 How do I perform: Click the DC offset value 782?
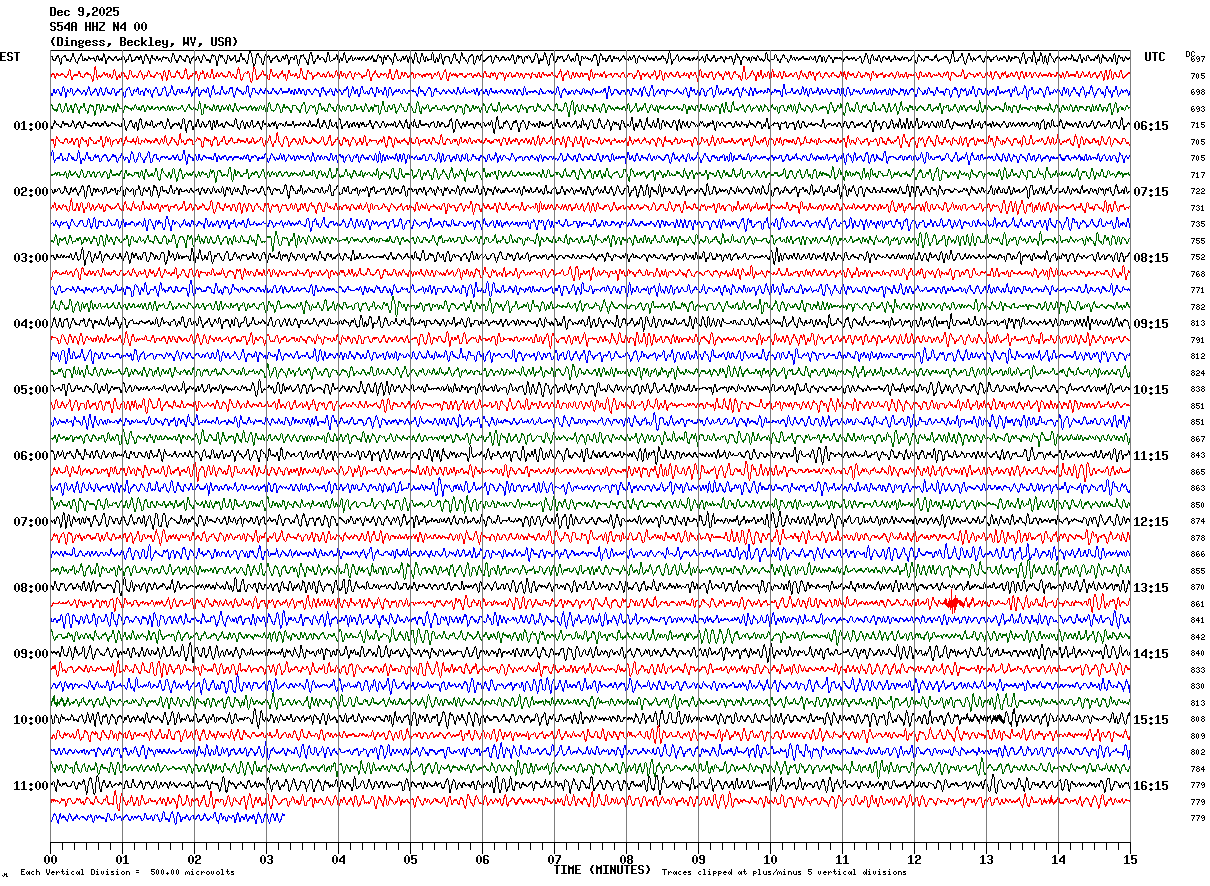(1198, 307)
